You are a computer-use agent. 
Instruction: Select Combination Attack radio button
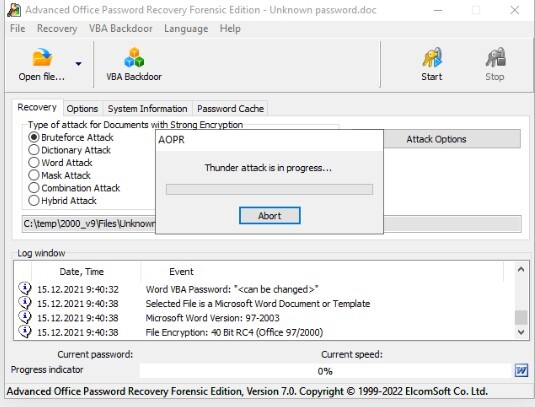[34, 188]
